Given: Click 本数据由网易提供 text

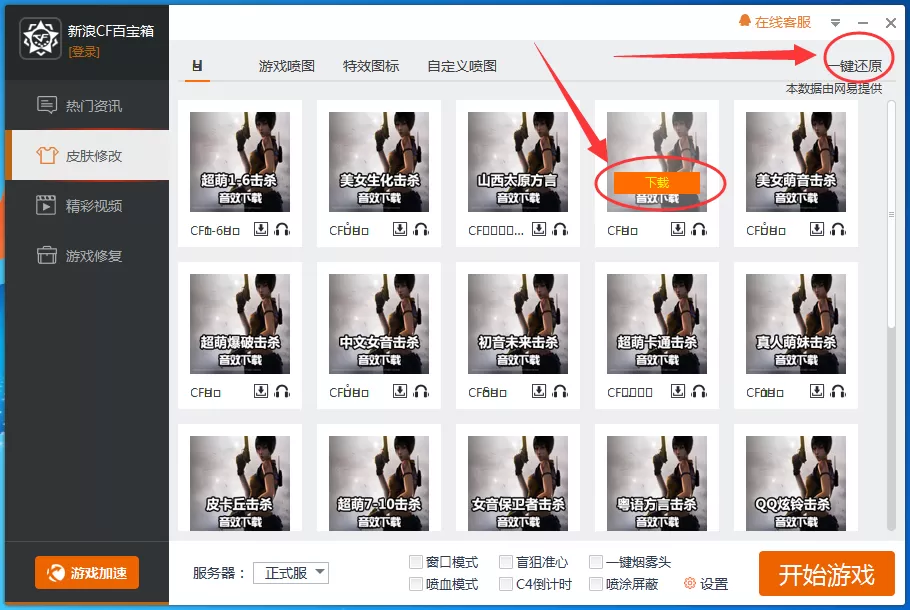Looking at the screenshot, I should pyautogui.click(x=833, y=88).
